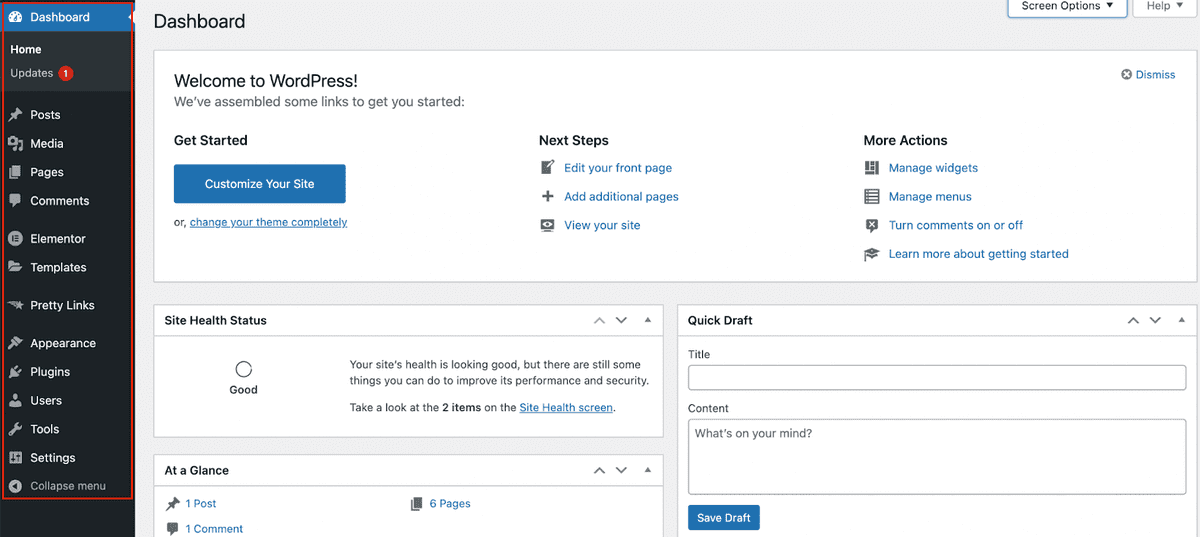Viewport: 1200px width, 537px height.
Task: Click the Settings sliders icon
Action: (x=15, y=458)
